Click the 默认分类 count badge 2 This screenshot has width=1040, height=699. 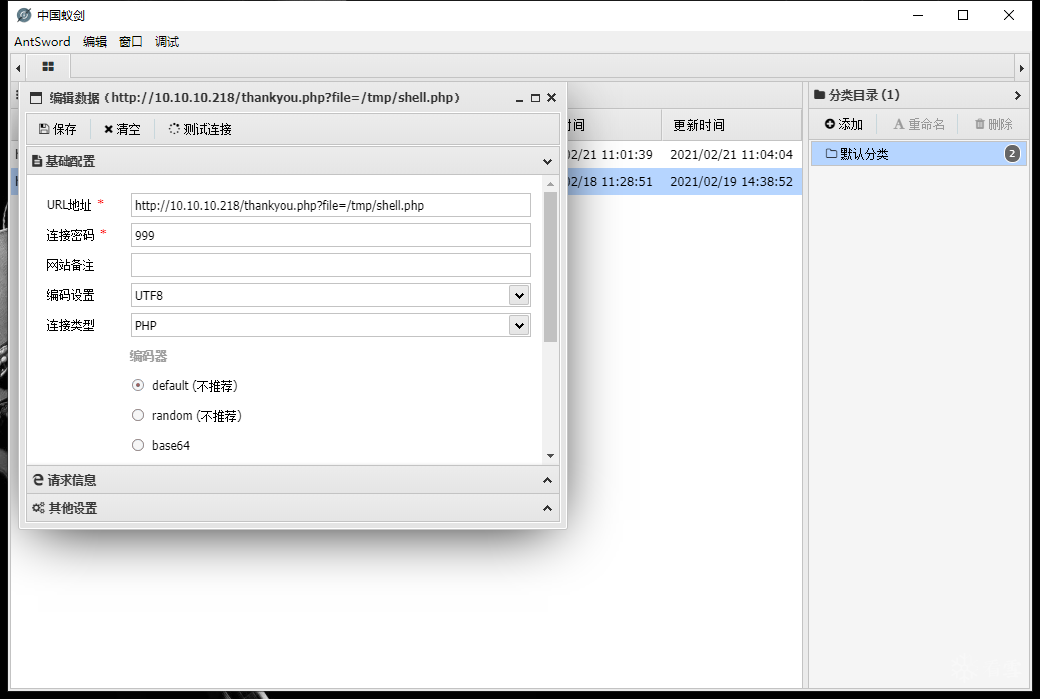pyautogui.click(x=1012, y=154)
